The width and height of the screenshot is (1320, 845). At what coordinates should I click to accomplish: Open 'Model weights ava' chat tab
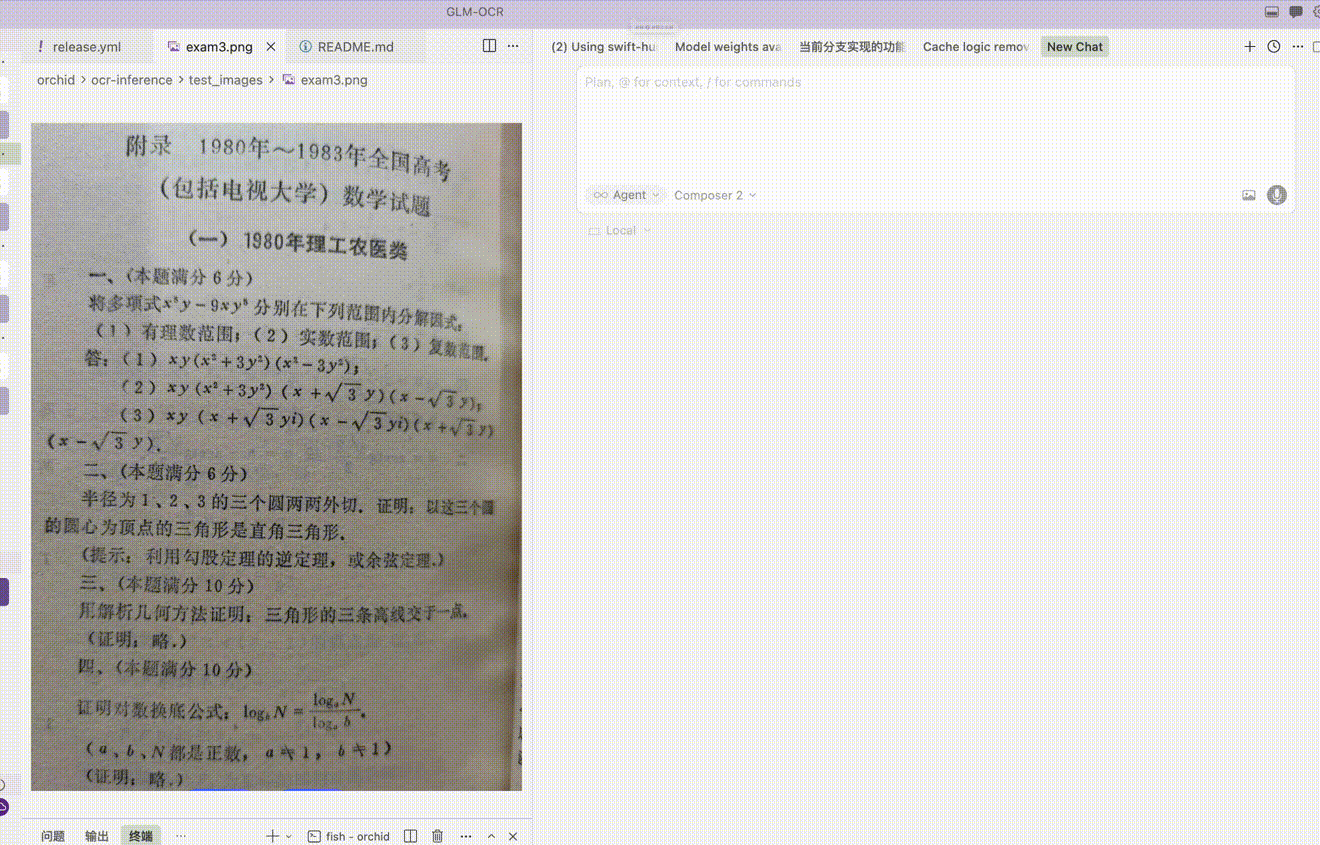[728, 46]
